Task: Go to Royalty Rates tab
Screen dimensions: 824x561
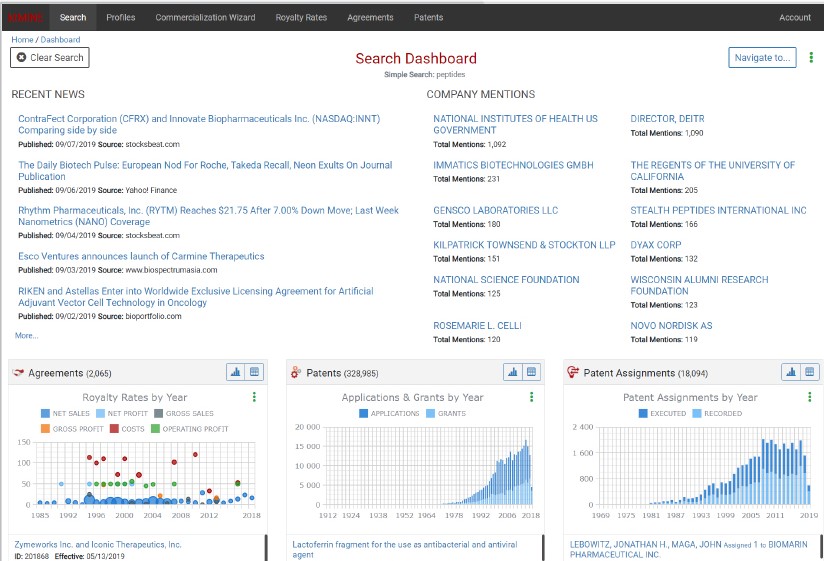Action: (x=301, y=17)
